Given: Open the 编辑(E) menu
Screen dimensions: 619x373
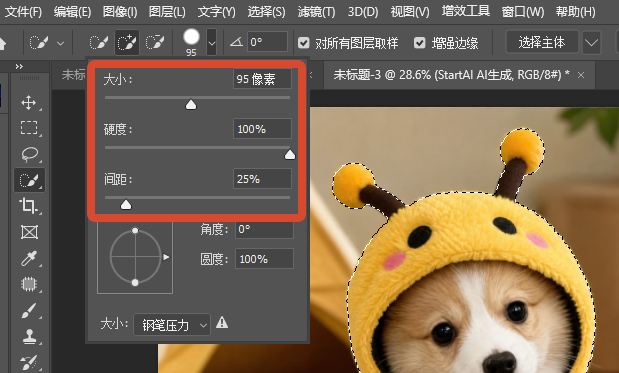Looking at the screenshot, I should pyautogui.click(x=72, y=11).
